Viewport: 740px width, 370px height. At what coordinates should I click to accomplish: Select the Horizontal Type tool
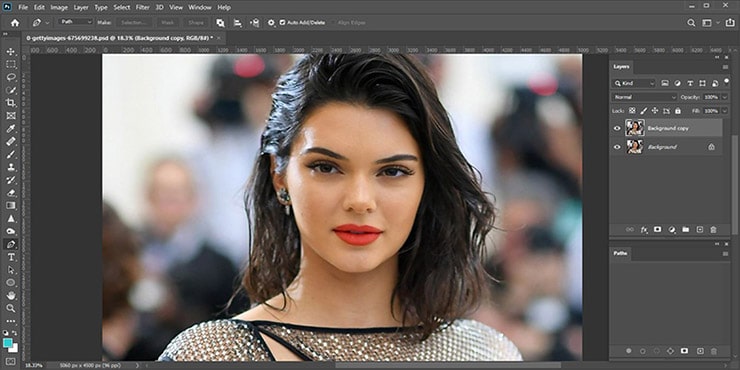pos(11,257)
